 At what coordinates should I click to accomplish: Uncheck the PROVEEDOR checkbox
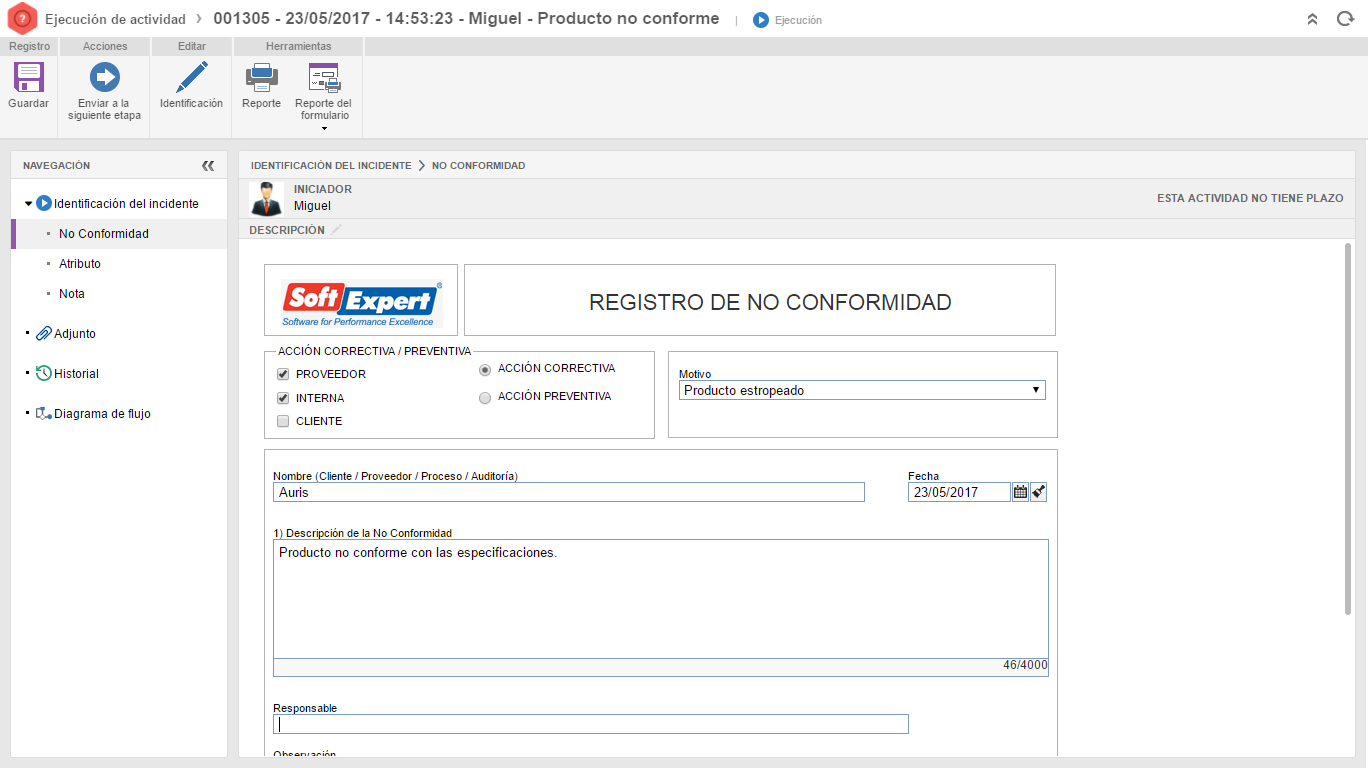[283, 374]
